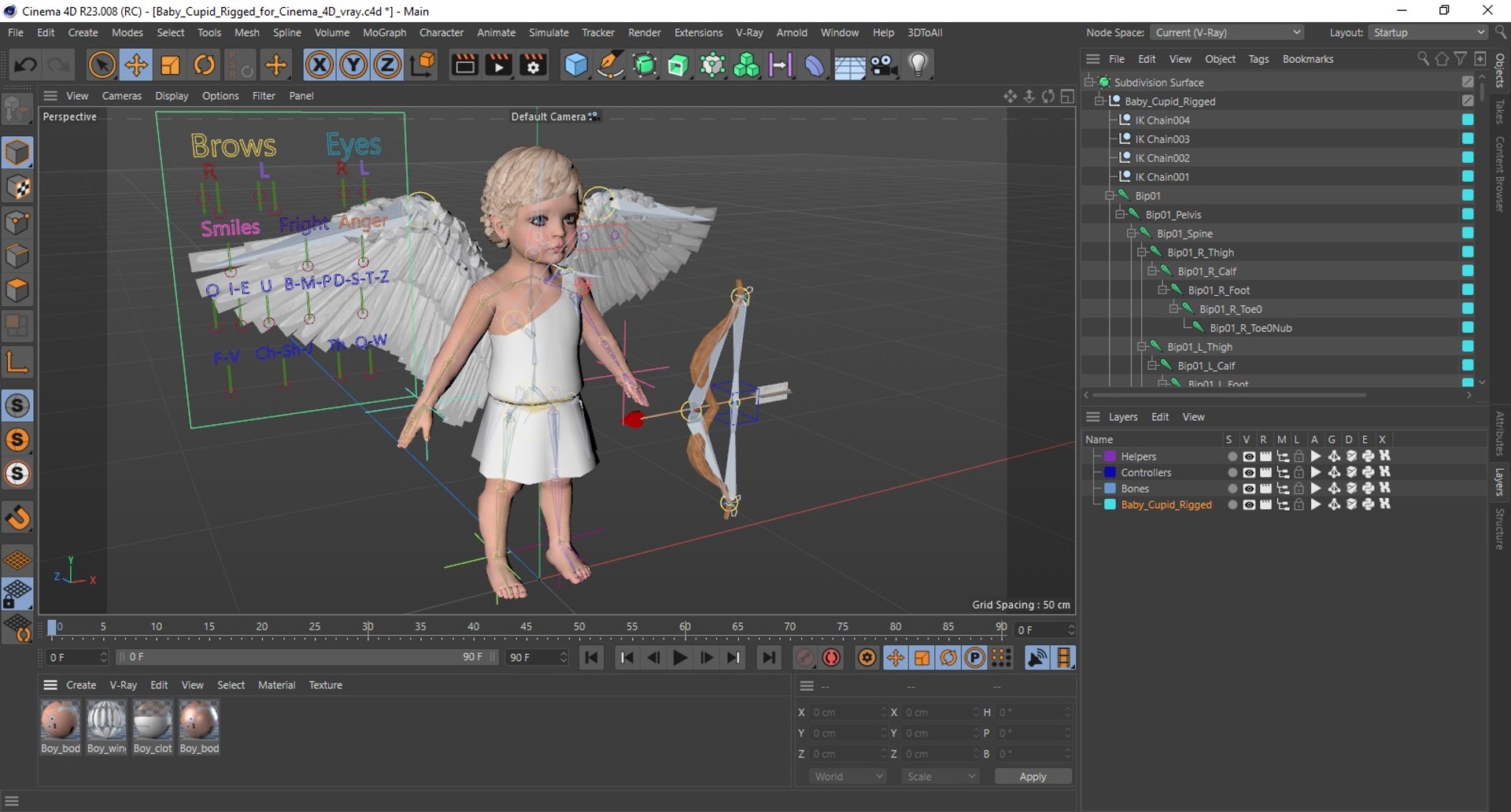Open the Node Space dropdown
1511x812 pixels.
pos(1227,32)
